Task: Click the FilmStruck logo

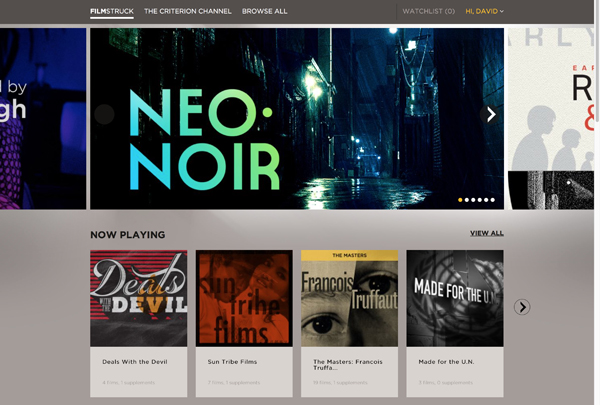Action: [x=111, y=11]
